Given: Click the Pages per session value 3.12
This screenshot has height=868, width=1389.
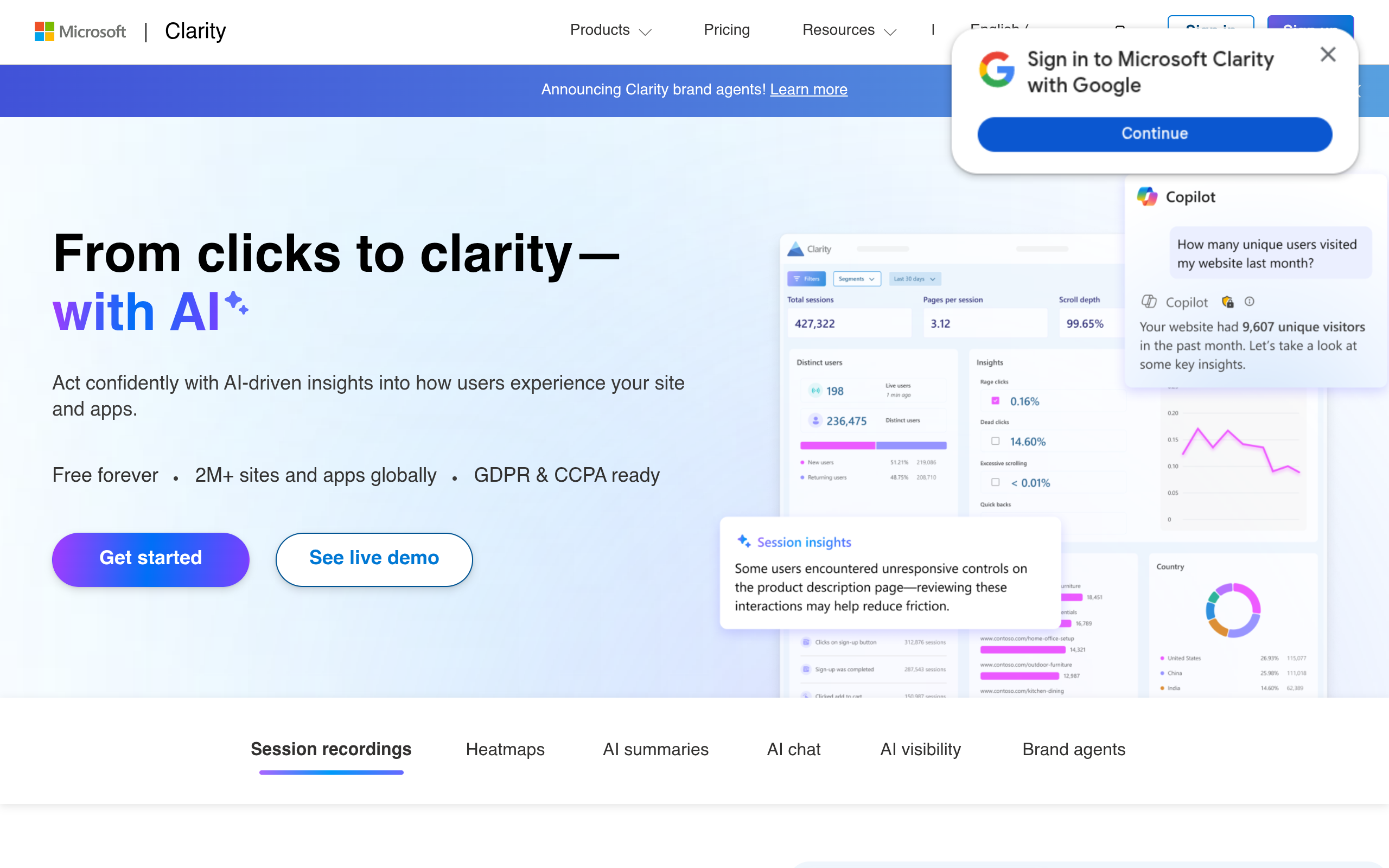Looking at the screenshot, I should pyautogui.click(x=940, y=323).
